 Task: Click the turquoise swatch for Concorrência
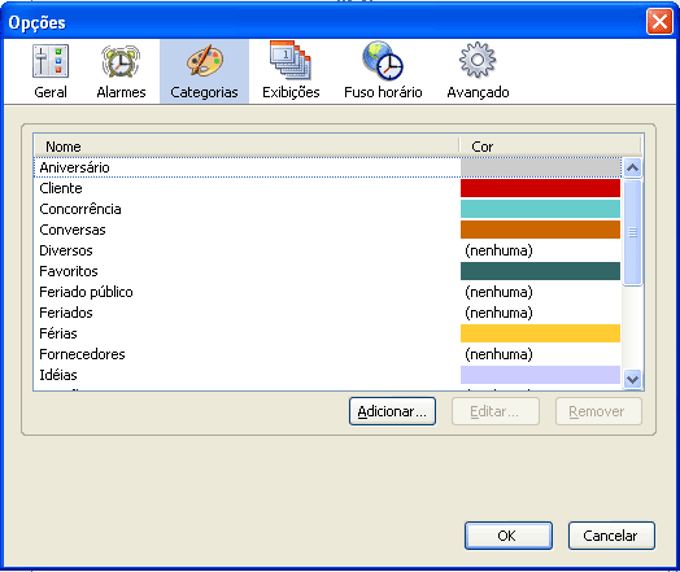tap(540, 209)
